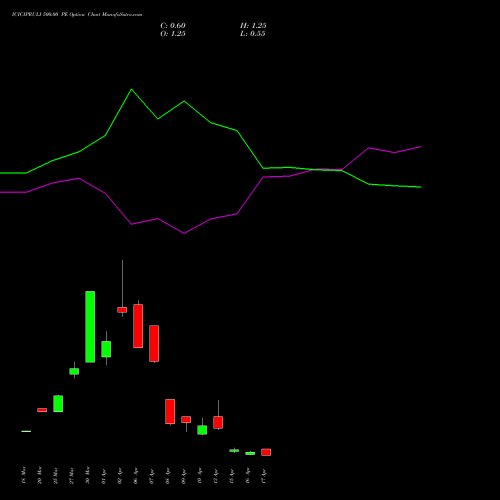Click the close value 'C: 0.60'
Image resolution: width=500 pixels, height=500 pixels.
tap(173, 26)
